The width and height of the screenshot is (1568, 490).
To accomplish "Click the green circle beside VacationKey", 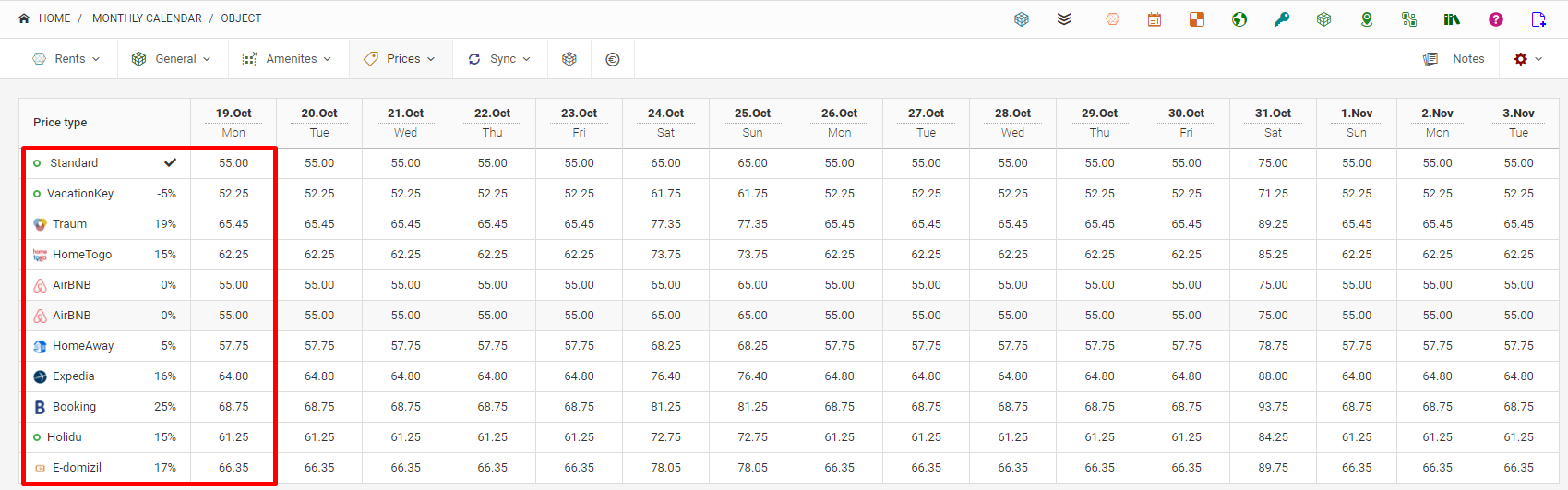I will 37,194.
